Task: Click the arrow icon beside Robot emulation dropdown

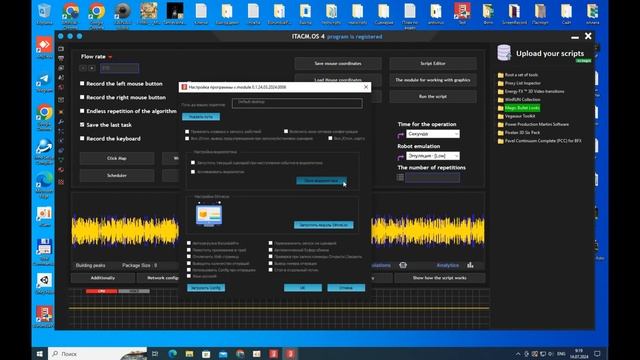Action: [x=400, y=157]
